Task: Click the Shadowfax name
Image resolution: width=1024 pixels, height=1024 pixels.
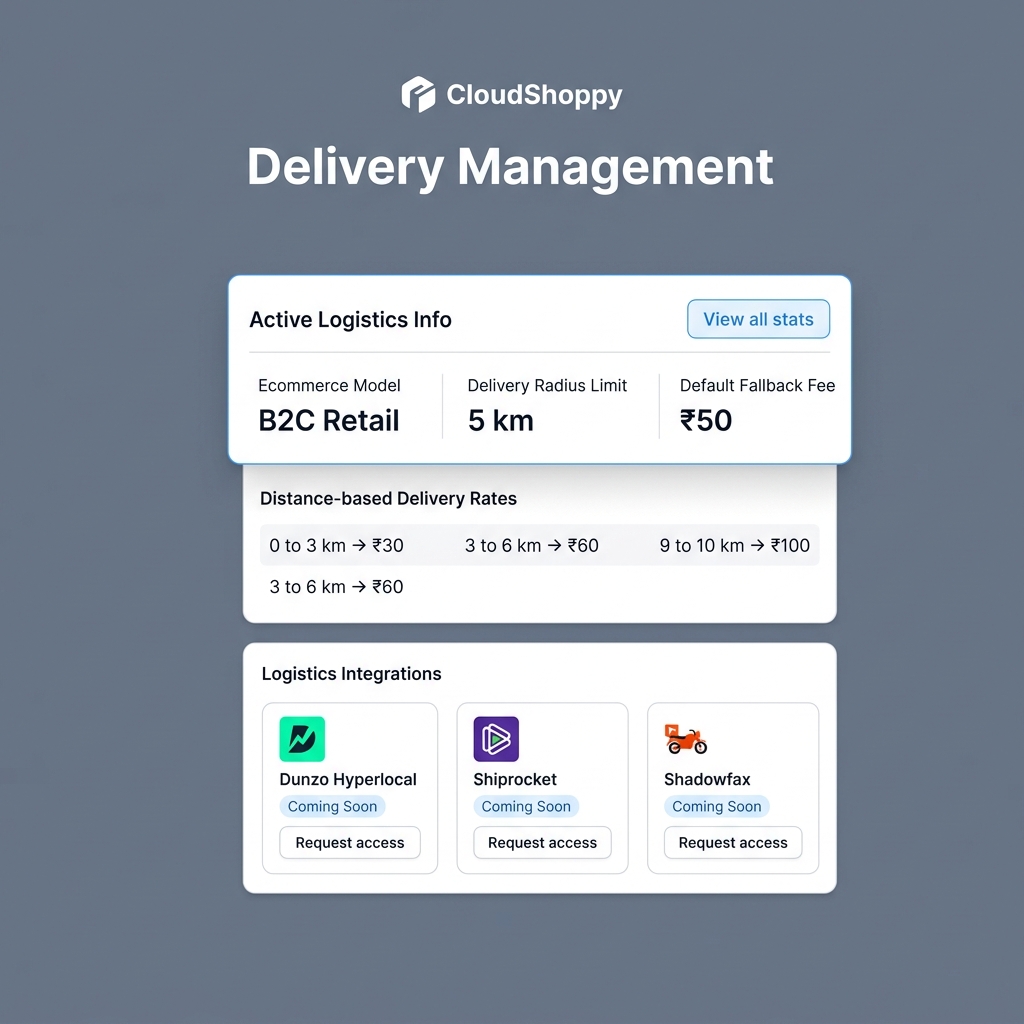Action: point(707,779)
